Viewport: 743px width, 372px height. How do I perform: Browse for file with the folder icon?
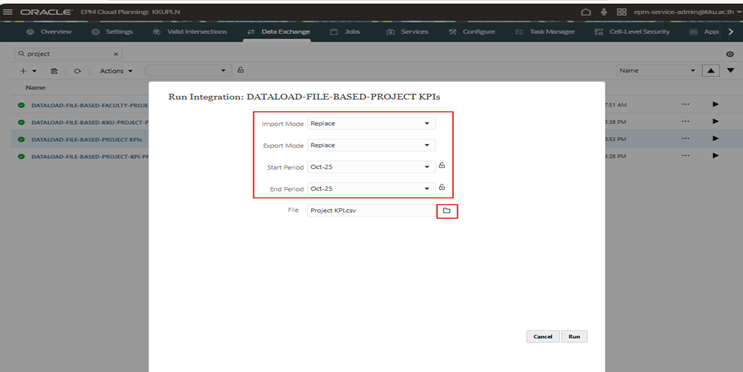tap(446, 210)
